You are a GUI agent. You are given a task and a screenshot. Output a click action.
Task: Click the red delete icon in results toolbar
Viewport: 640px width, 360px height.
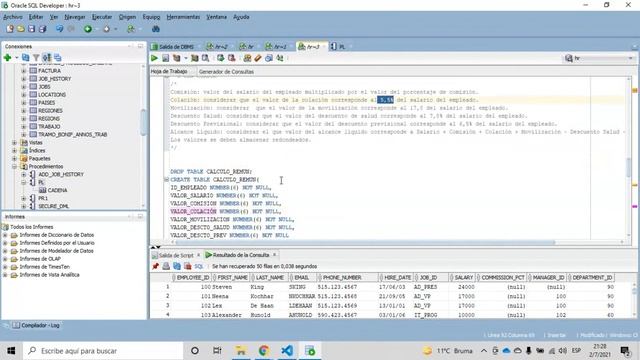(188, 266)
